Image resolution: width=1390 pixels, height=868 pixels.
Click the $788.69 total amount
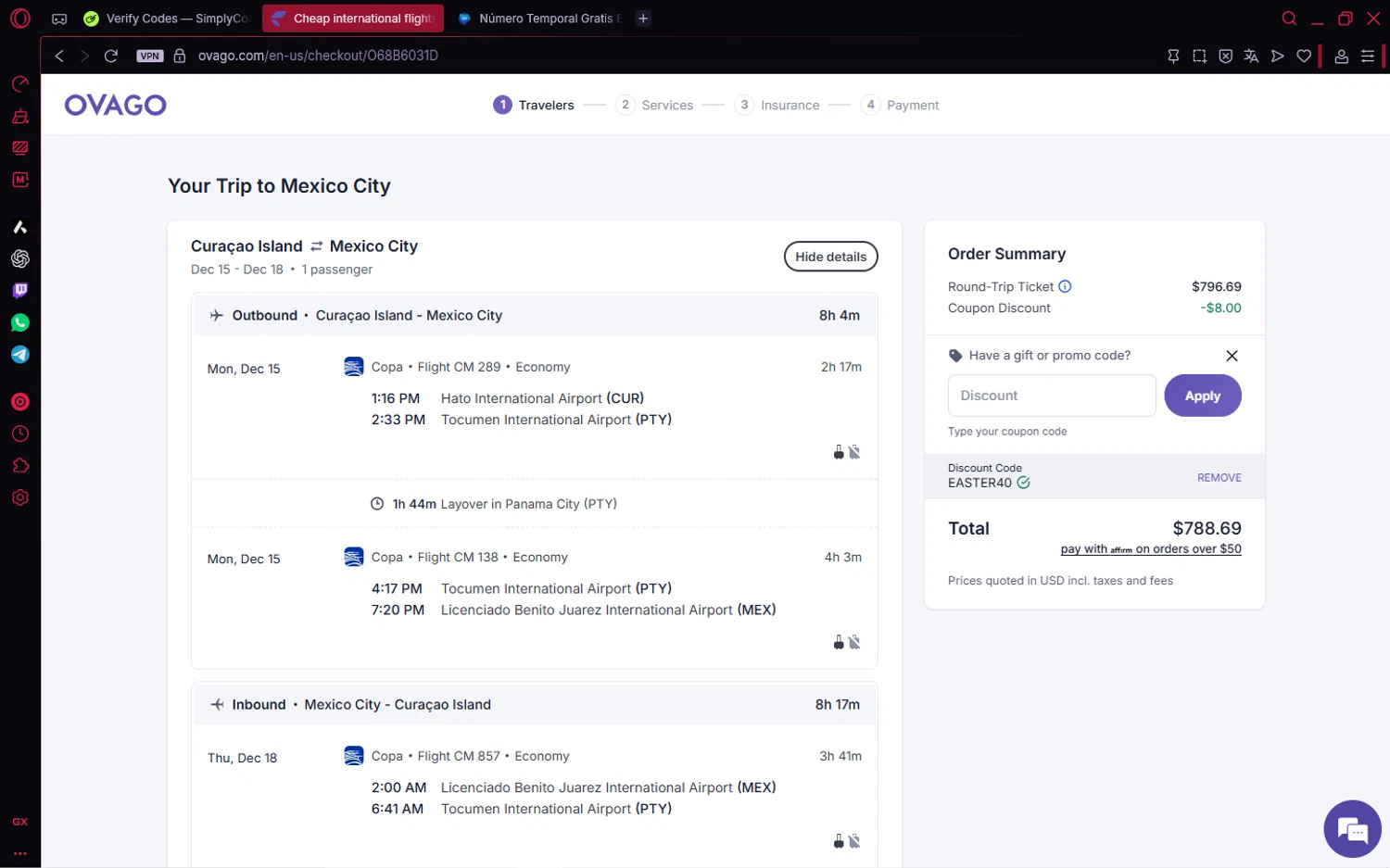coord(1207,528)
